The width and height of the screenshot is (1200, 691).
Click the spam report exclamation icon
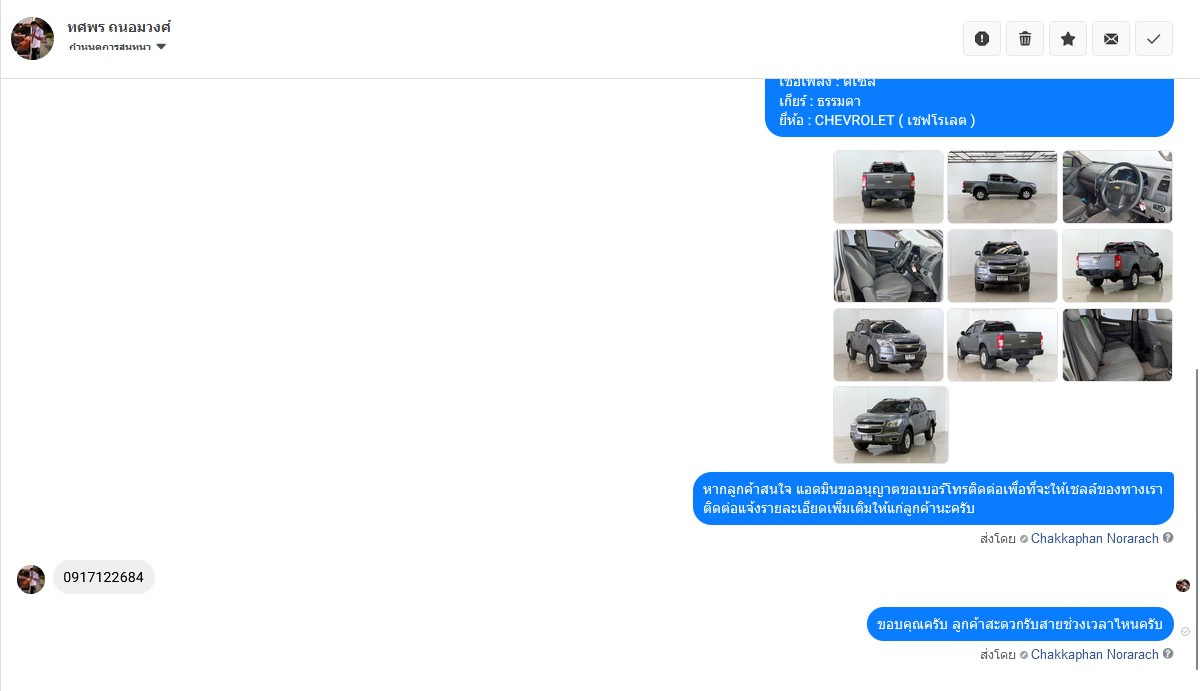click(x=982, y=38)
